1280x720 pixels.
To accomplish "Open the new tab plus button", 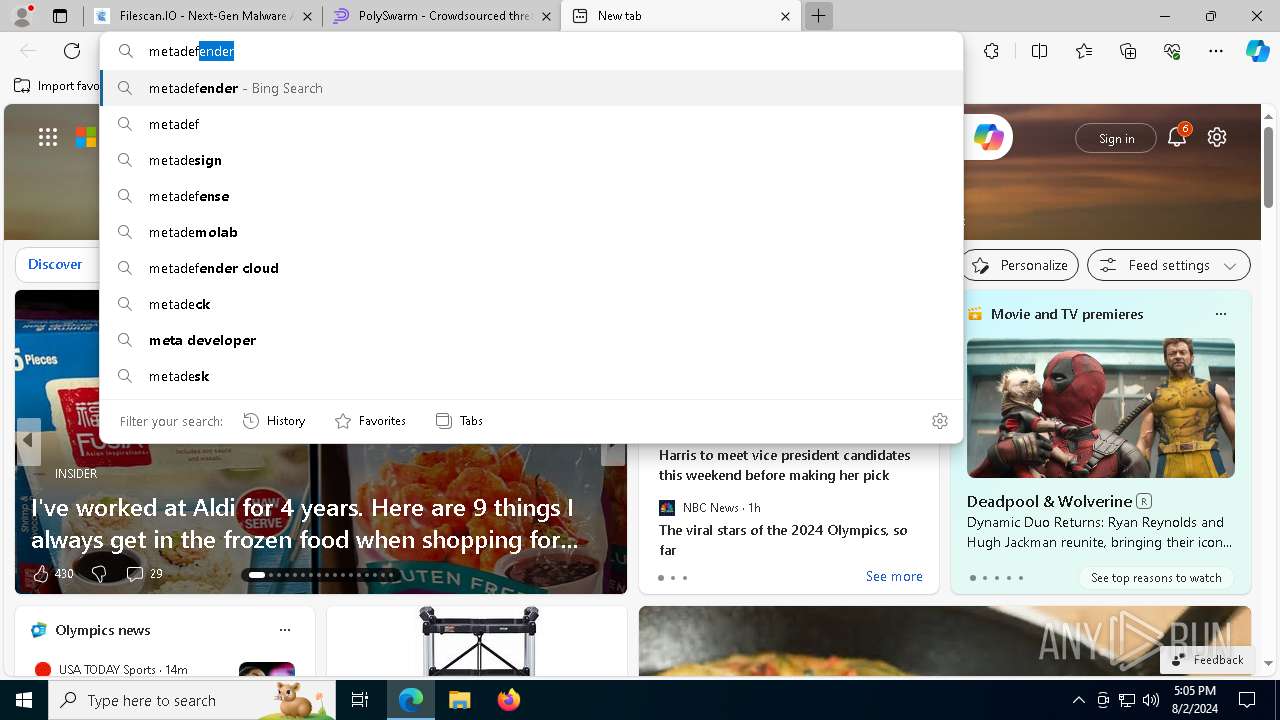I will [x=818, y=16].
